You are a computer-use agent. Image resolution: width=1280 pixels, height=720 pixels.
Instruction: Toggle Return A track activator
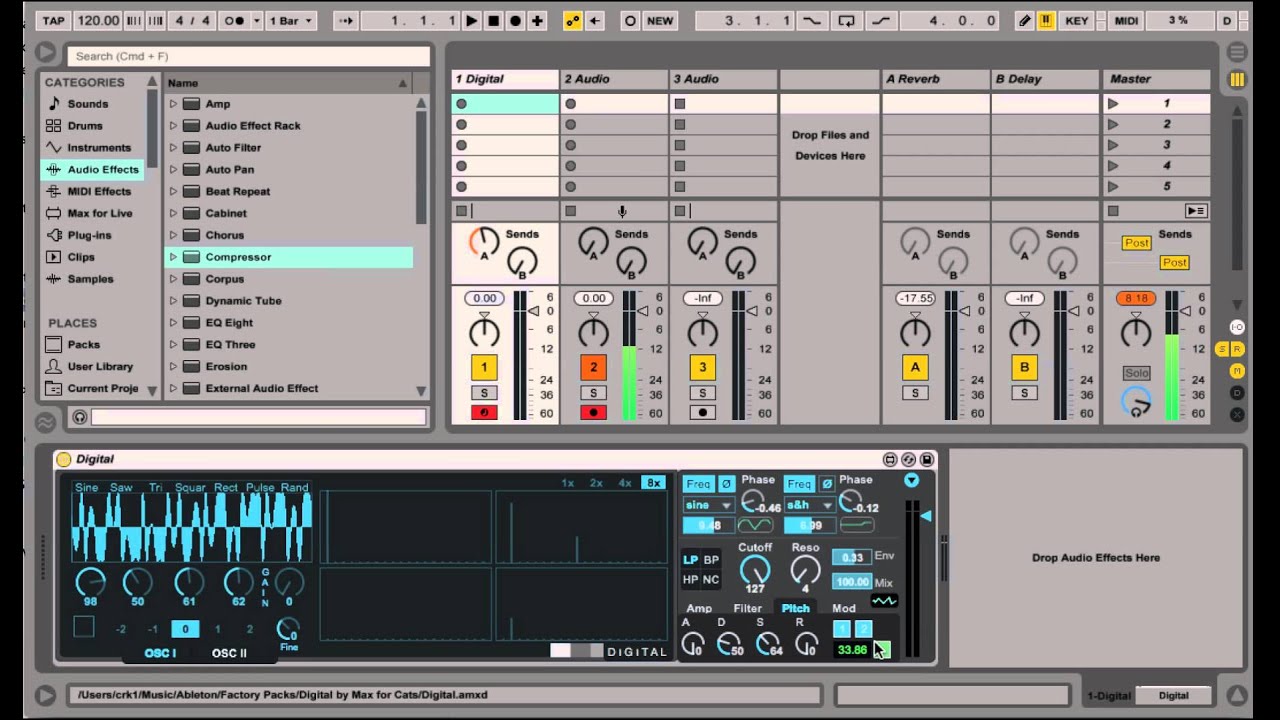pos(915,367)
